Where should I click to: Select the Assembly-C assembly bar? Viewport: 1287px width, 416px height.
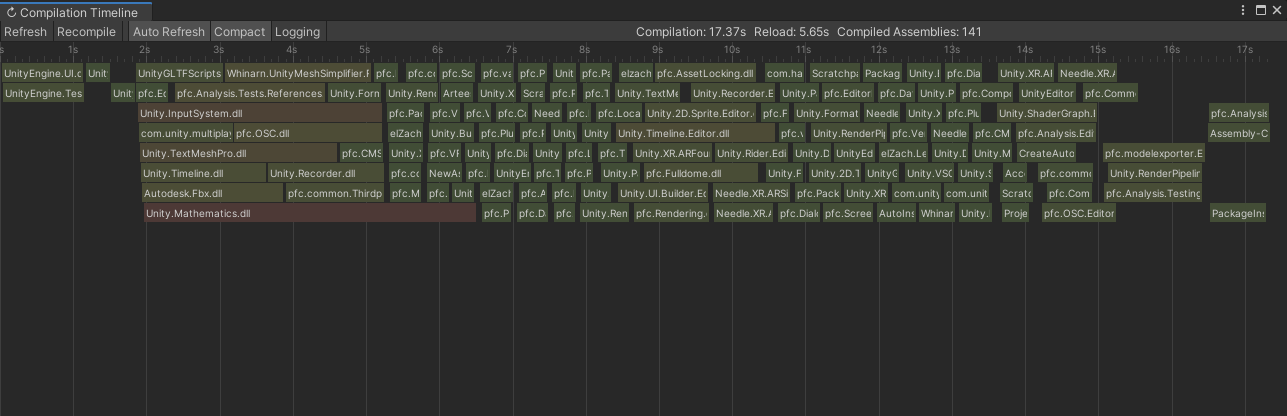tap(1238, 133)
